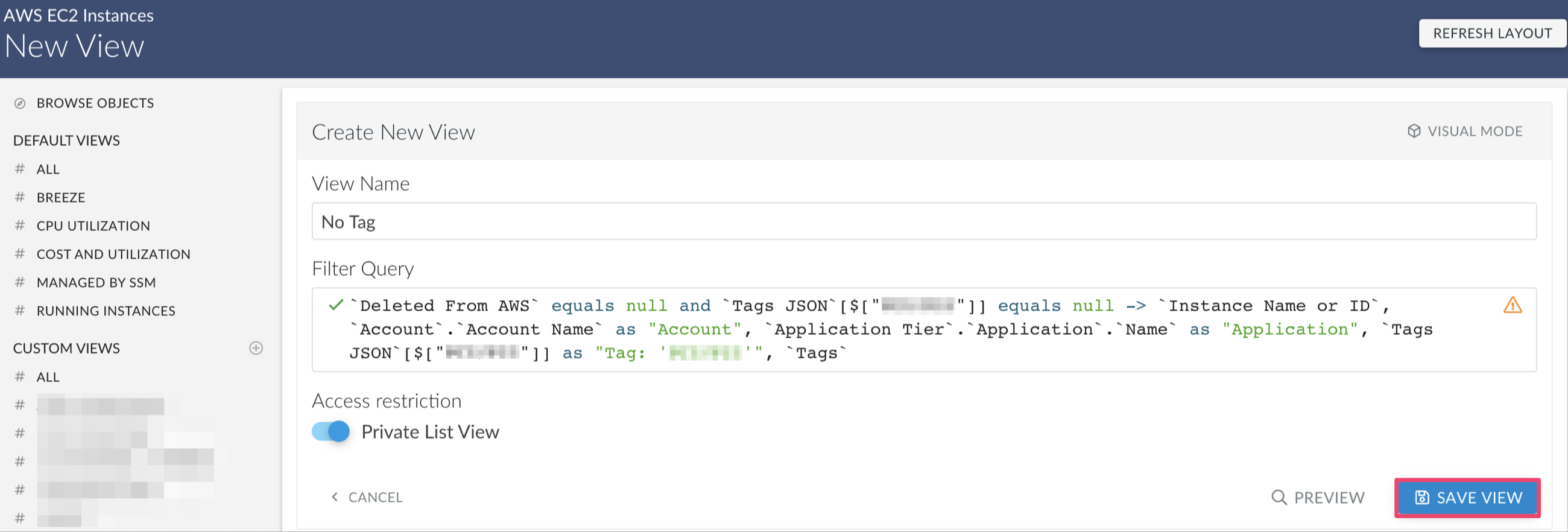Click the Create New View heading
This screenshot has height=532, width=1568.
[x=393, y=132]
